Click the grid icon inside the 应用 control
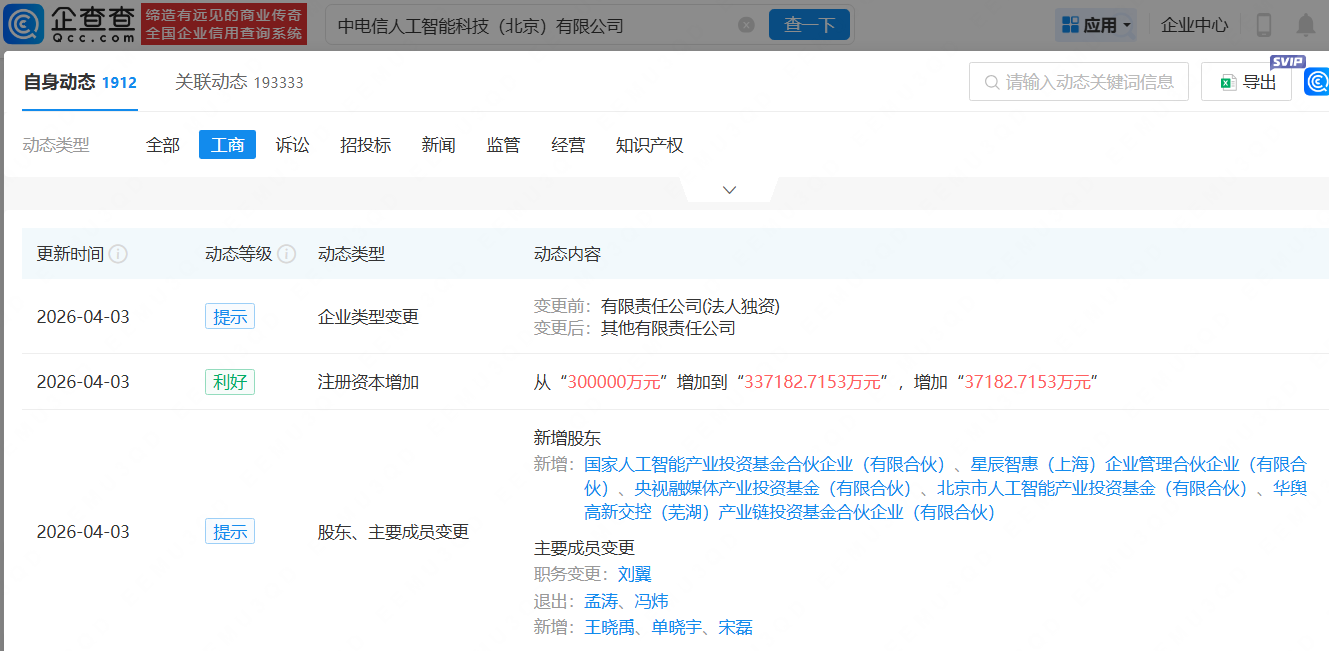This screenshot has height=651, width=1329. [1069, 24]
